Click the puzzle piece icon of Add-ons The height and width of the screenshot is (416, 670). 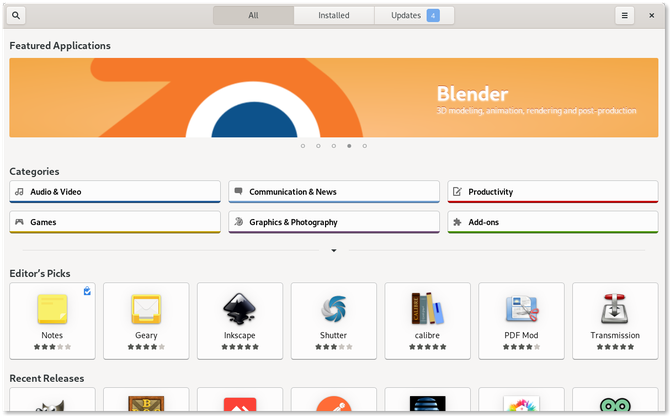coord(457,222)
